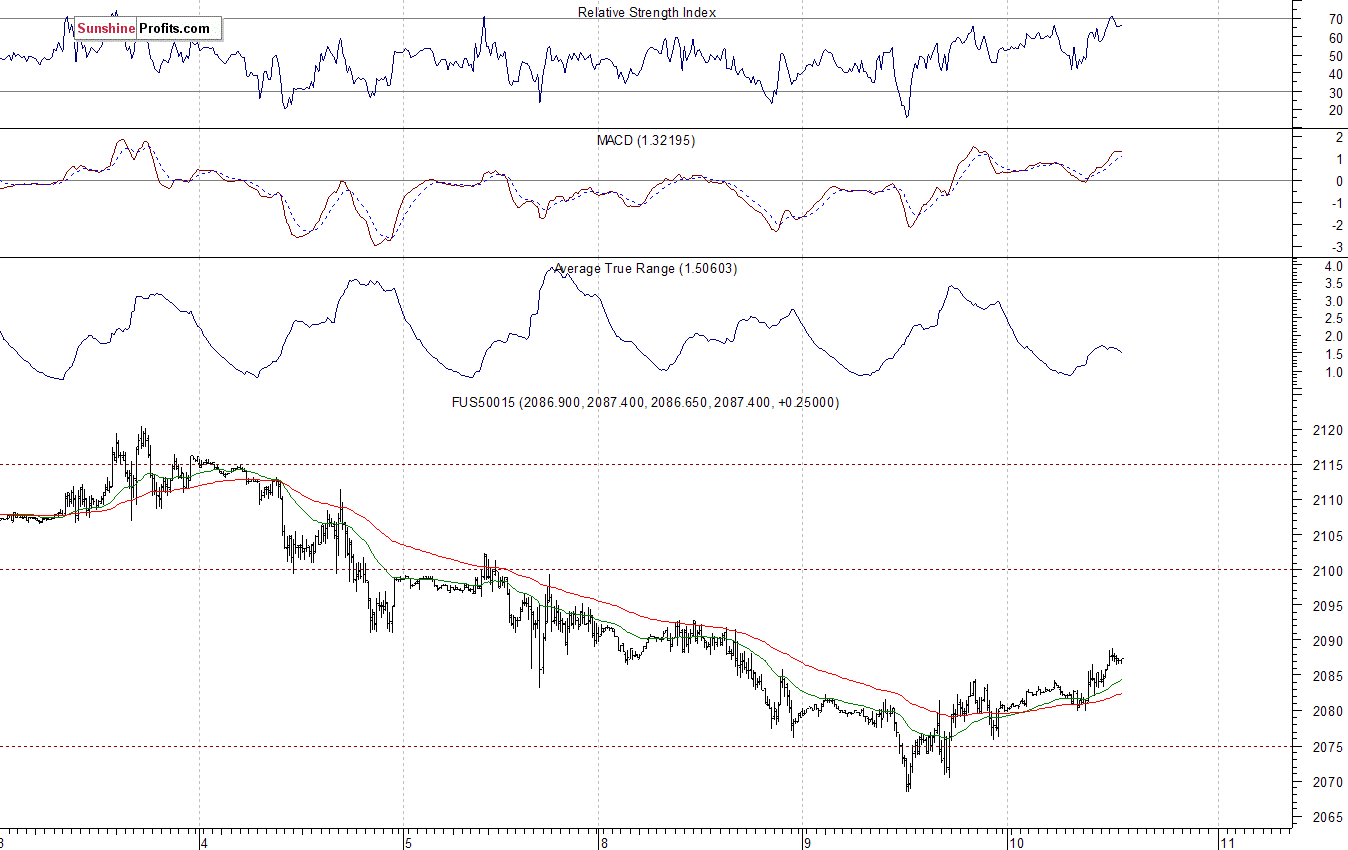Click the 2090 price axis label
The image size is (1348, 850).
point(1329,641)
